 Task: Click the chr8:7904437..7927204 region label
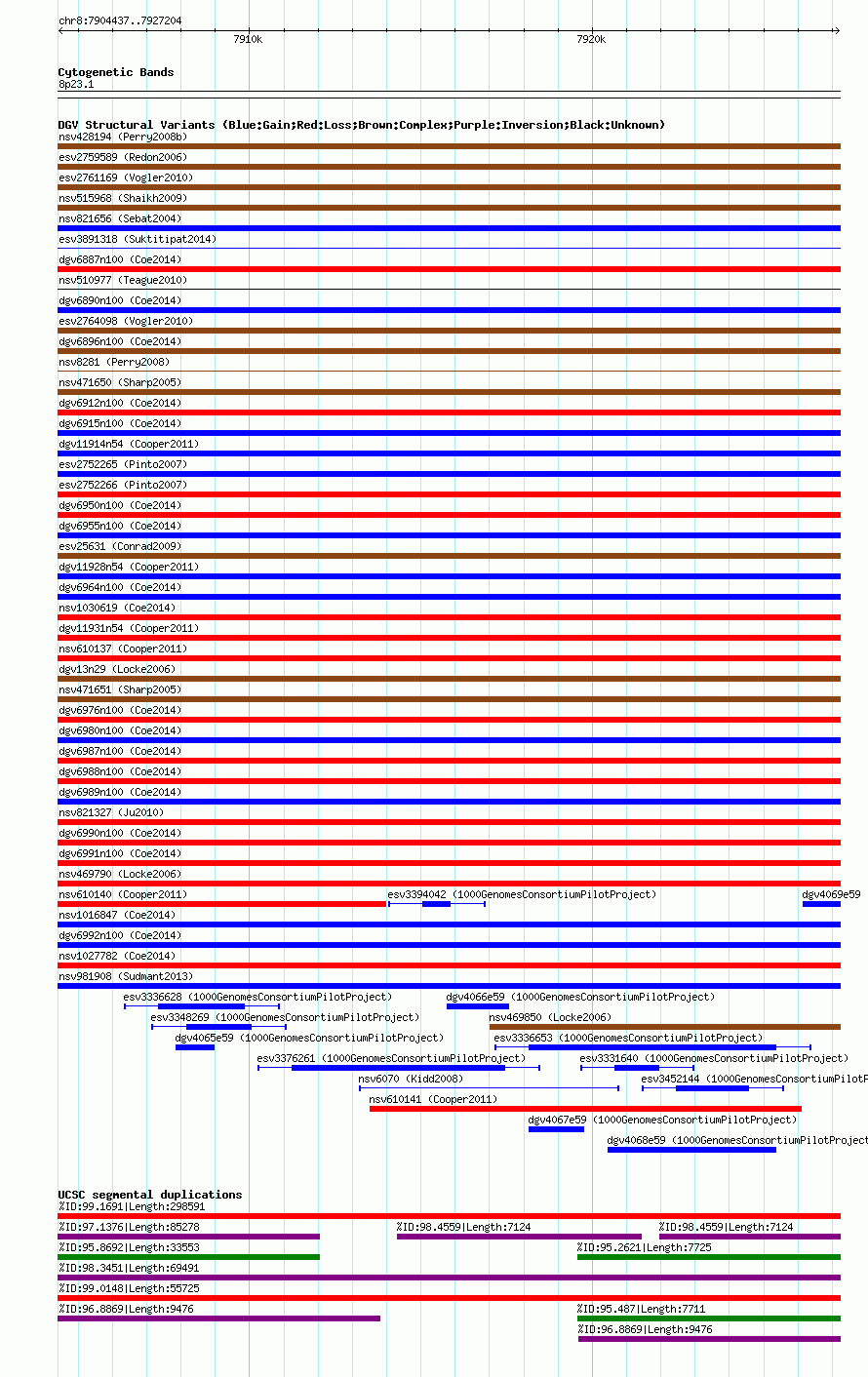click(120, 20)
